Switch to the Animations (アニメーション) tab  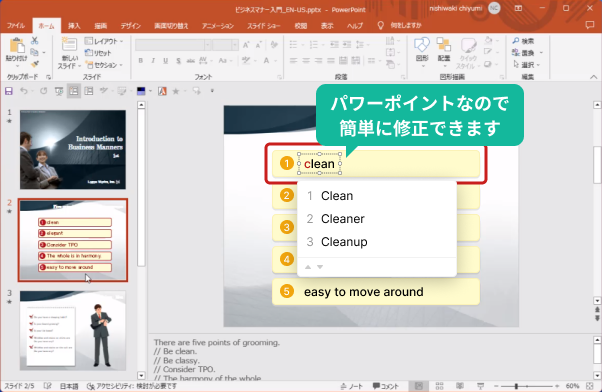pos(218,25)
